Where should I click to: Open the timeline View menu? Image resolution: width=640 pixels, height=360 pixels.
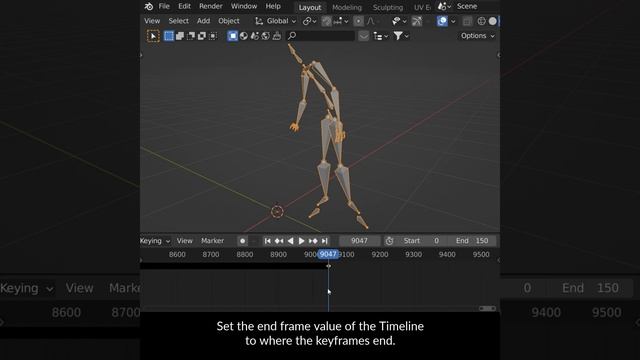tap(184, 241)
